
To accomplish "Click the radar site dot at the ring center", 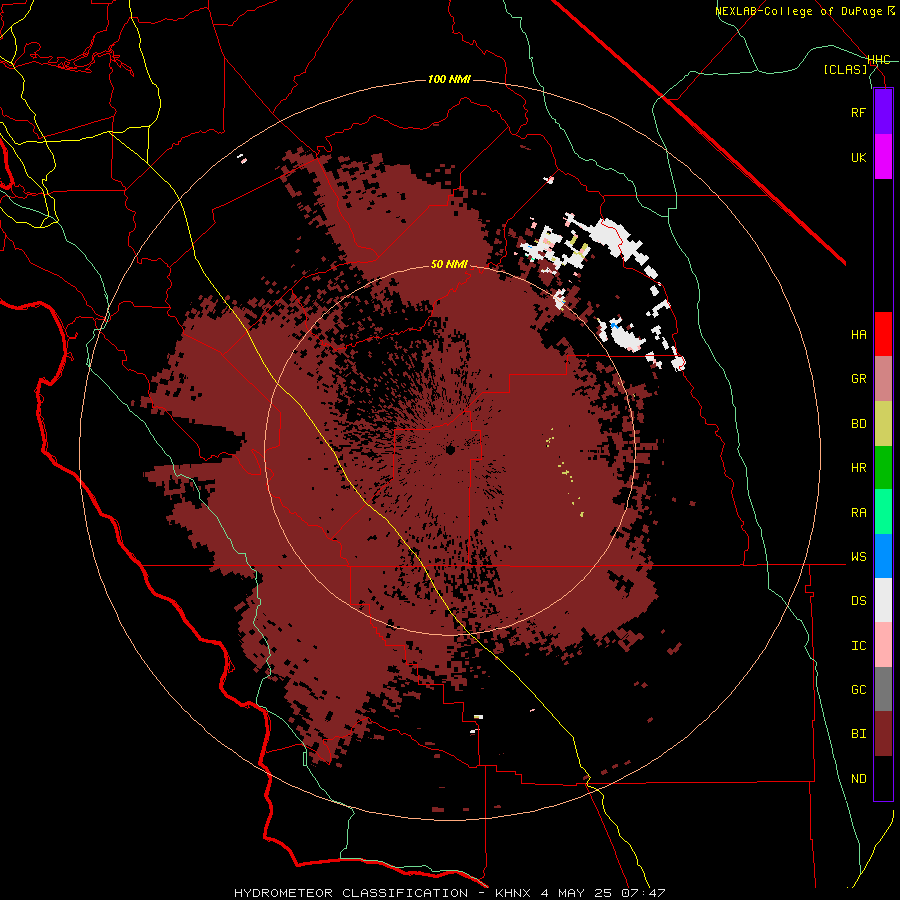I will 450,450.
